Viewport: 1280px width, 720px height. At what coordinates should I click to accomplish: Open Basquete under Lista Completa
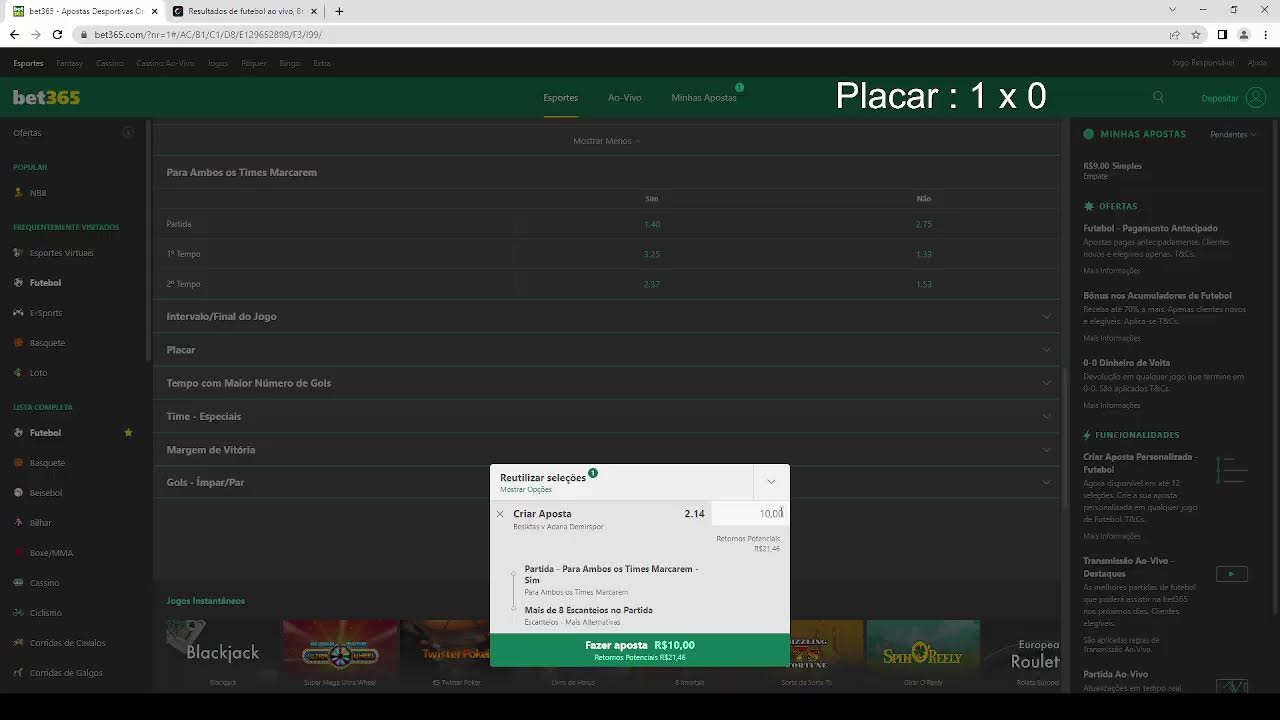pos(47,463)
